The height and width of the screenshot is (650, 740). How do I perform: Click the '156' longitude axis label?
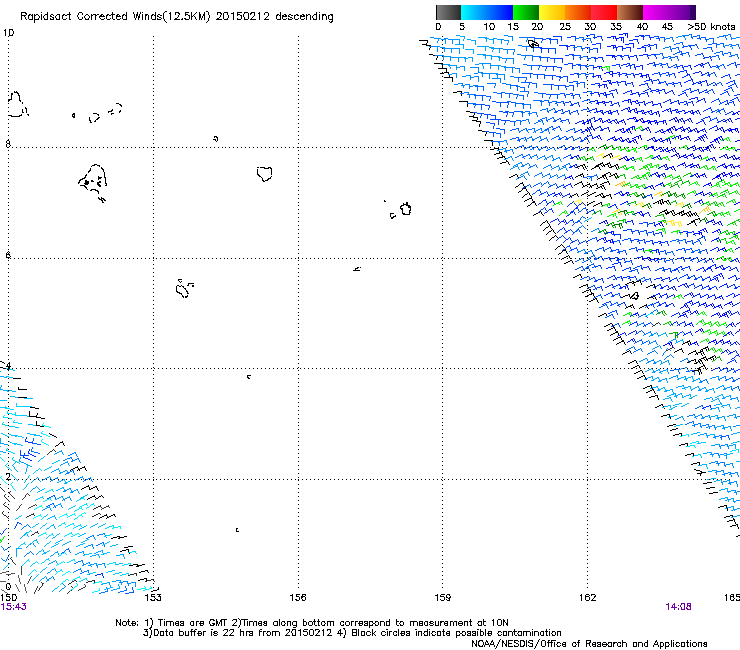(x=298, y=598)
